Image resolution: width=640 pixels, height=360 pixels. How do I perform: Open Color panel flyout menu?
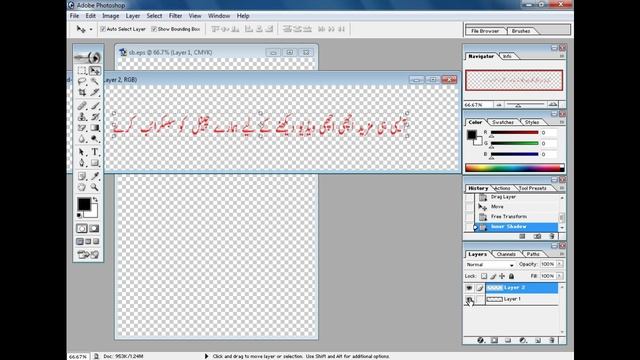(x=562, y=122)
